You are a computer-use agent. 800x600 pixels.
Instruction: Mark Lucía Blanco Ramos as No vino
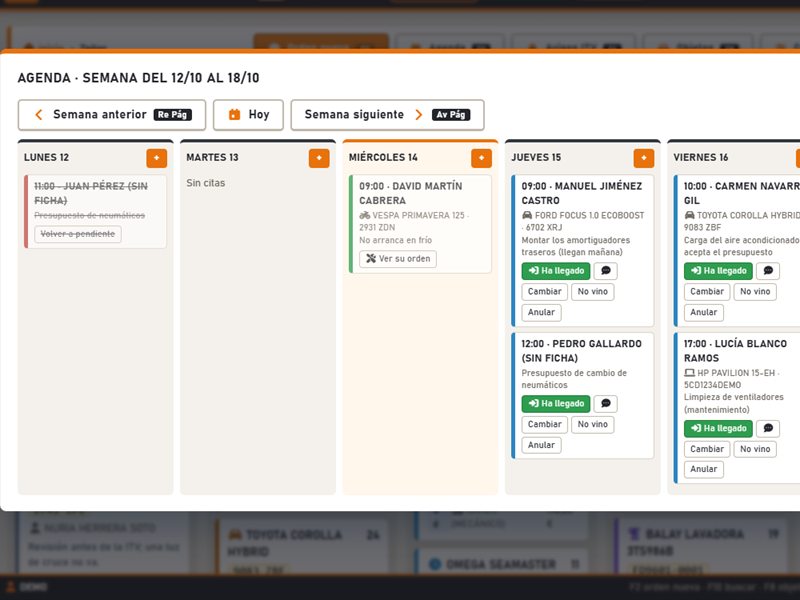point(755,449)
